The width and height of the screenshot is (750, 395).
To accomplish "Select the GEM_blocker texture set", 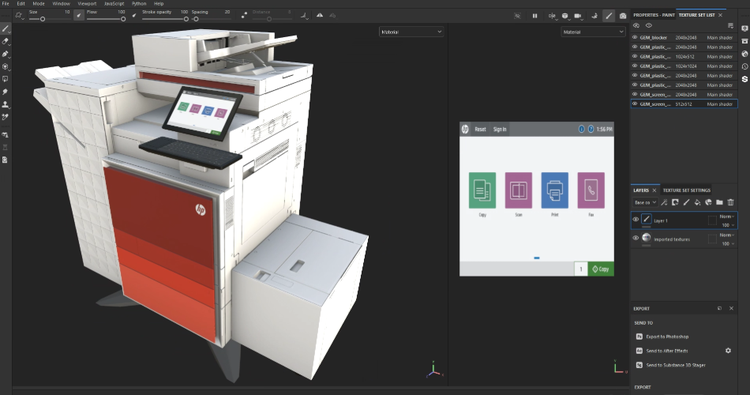I will (684, 37).
